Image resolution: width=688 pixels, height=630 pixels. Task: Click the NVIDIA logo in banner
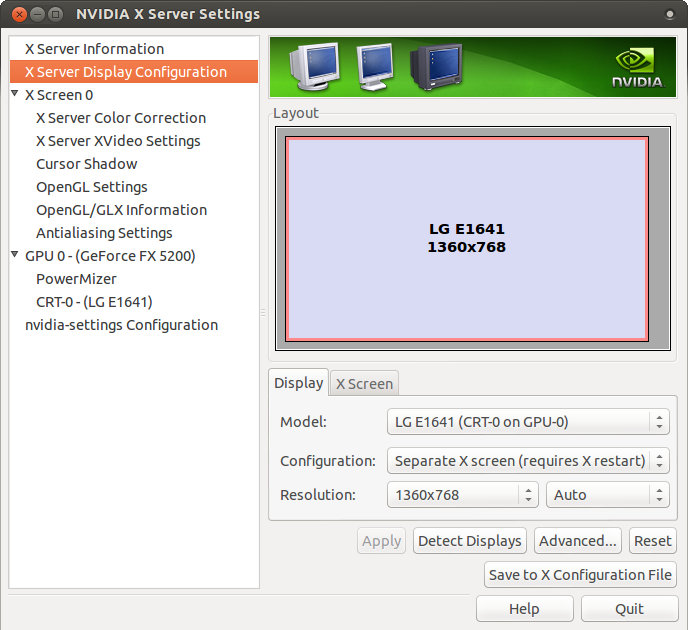click(638, 68)
